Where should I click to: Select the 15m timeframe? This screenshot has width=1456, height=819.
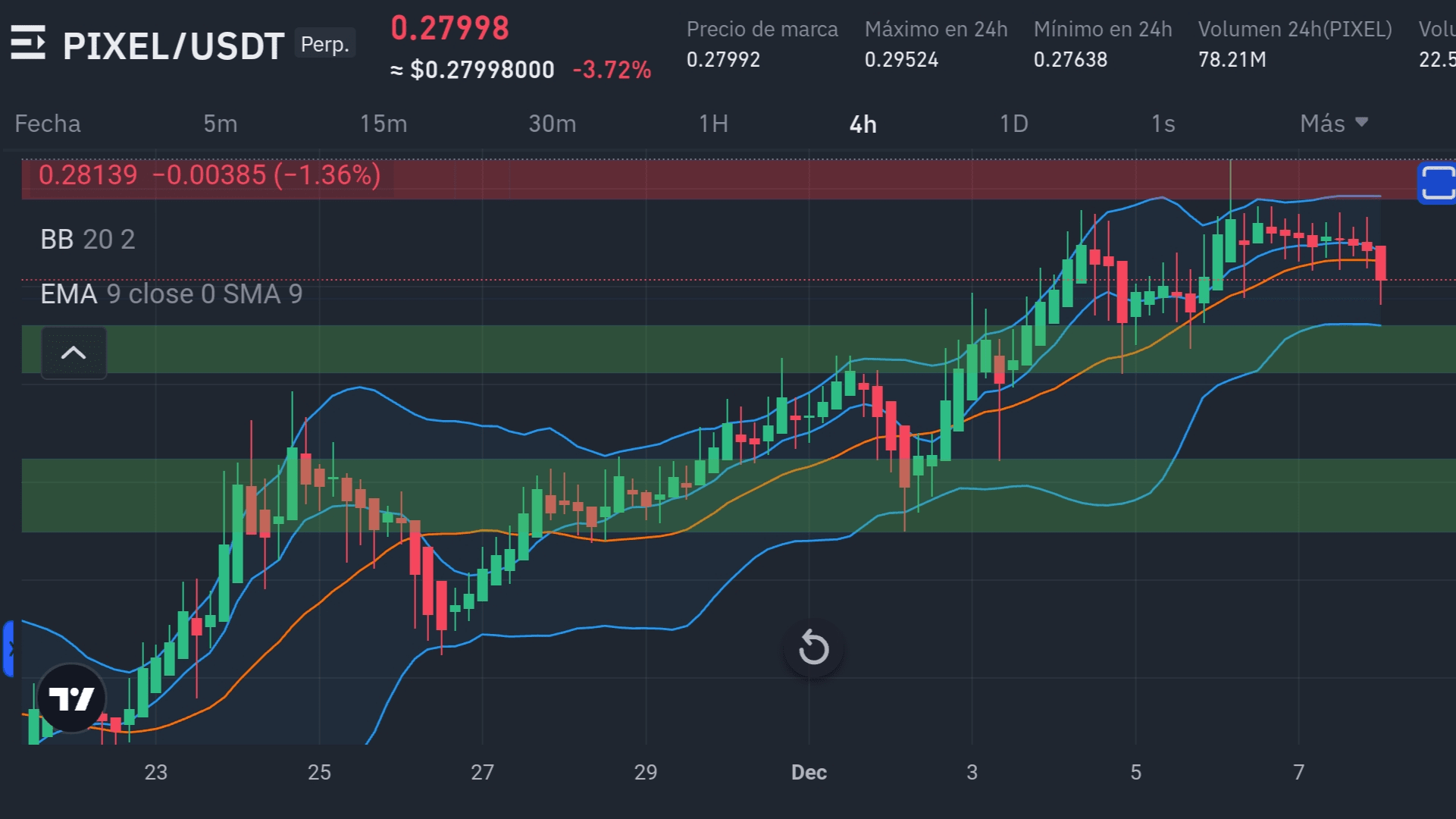pyautogui.click(x=383, y=124)
